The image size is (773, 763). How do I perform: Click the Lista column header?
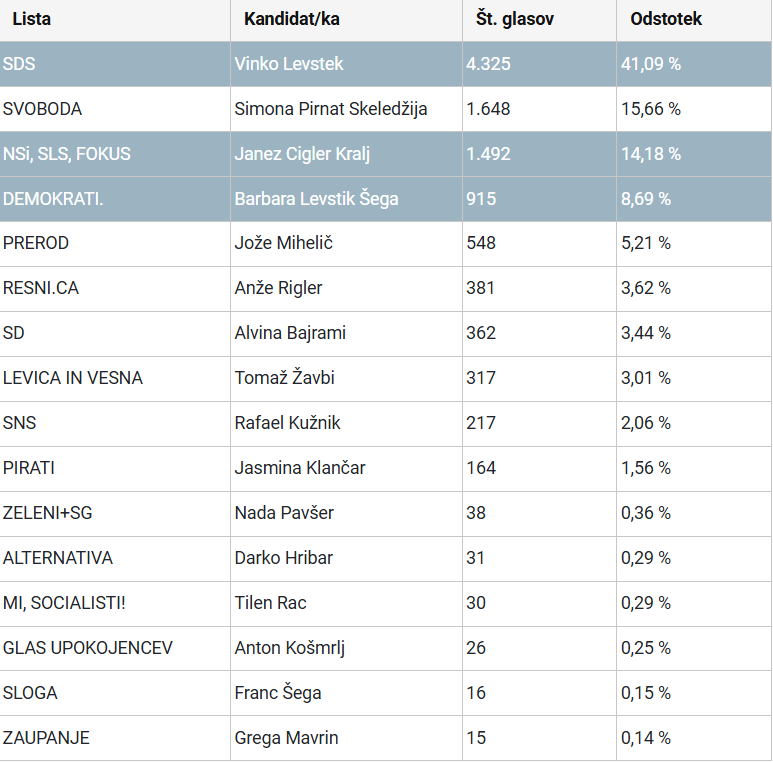tap(32, 19)
